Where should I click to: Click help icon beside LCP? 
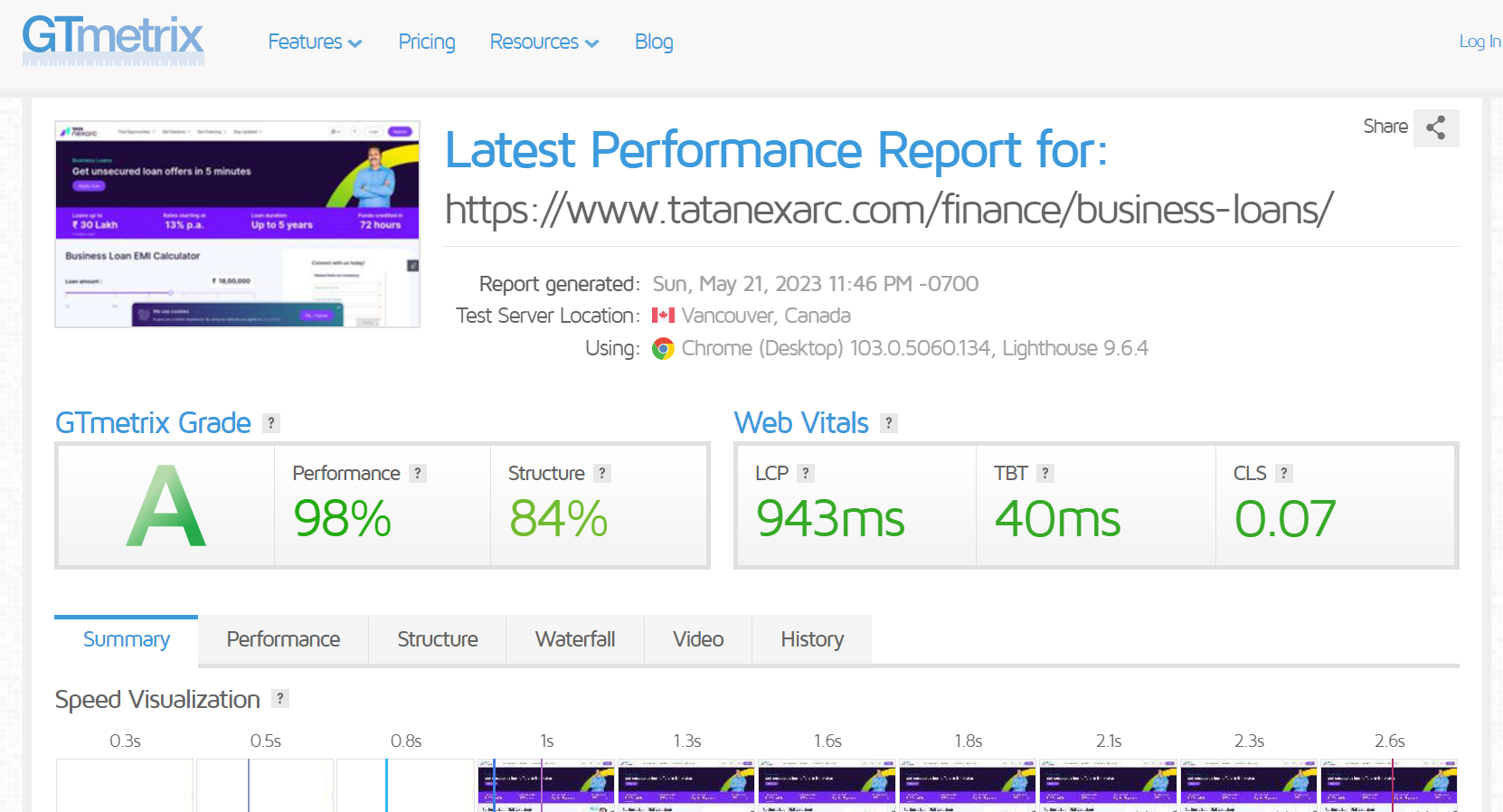coord(806,473)
